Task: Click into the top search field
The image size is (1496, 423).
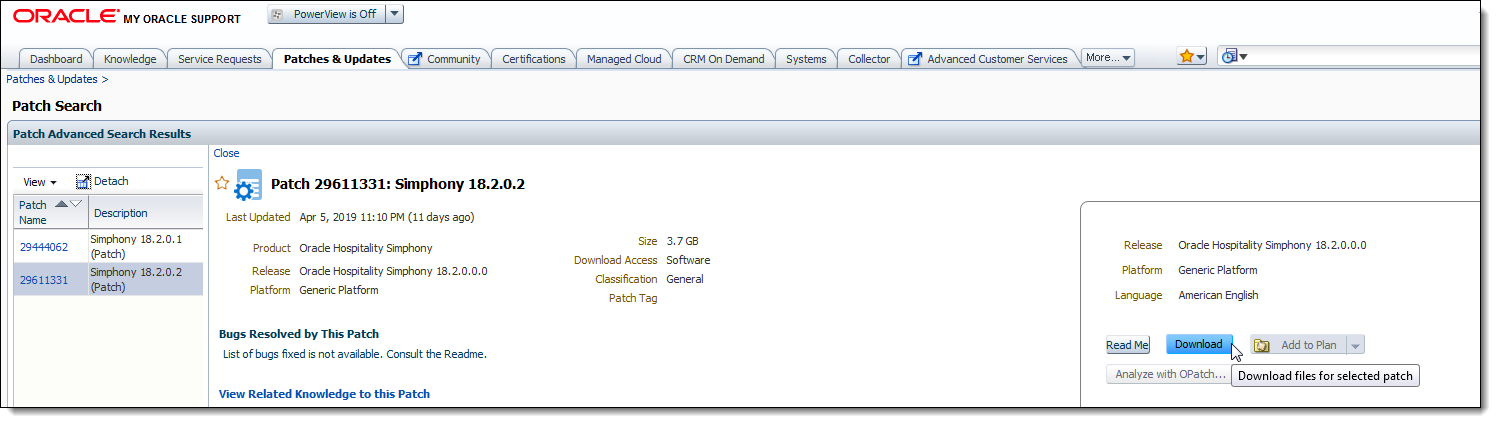Action: click(1365, 57)
